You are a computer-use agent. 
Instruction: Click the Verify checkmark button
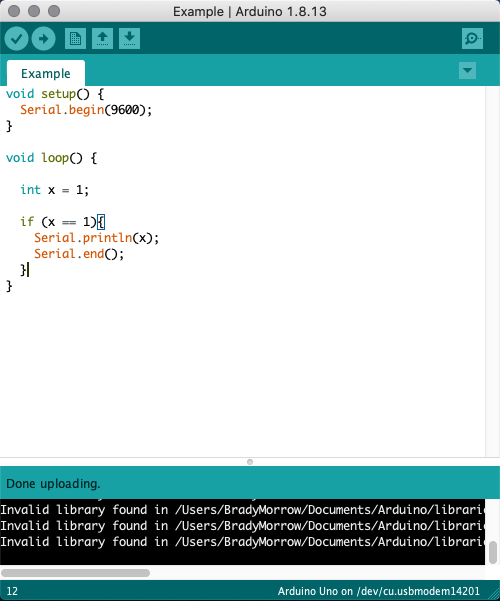(x=16, y=38)
